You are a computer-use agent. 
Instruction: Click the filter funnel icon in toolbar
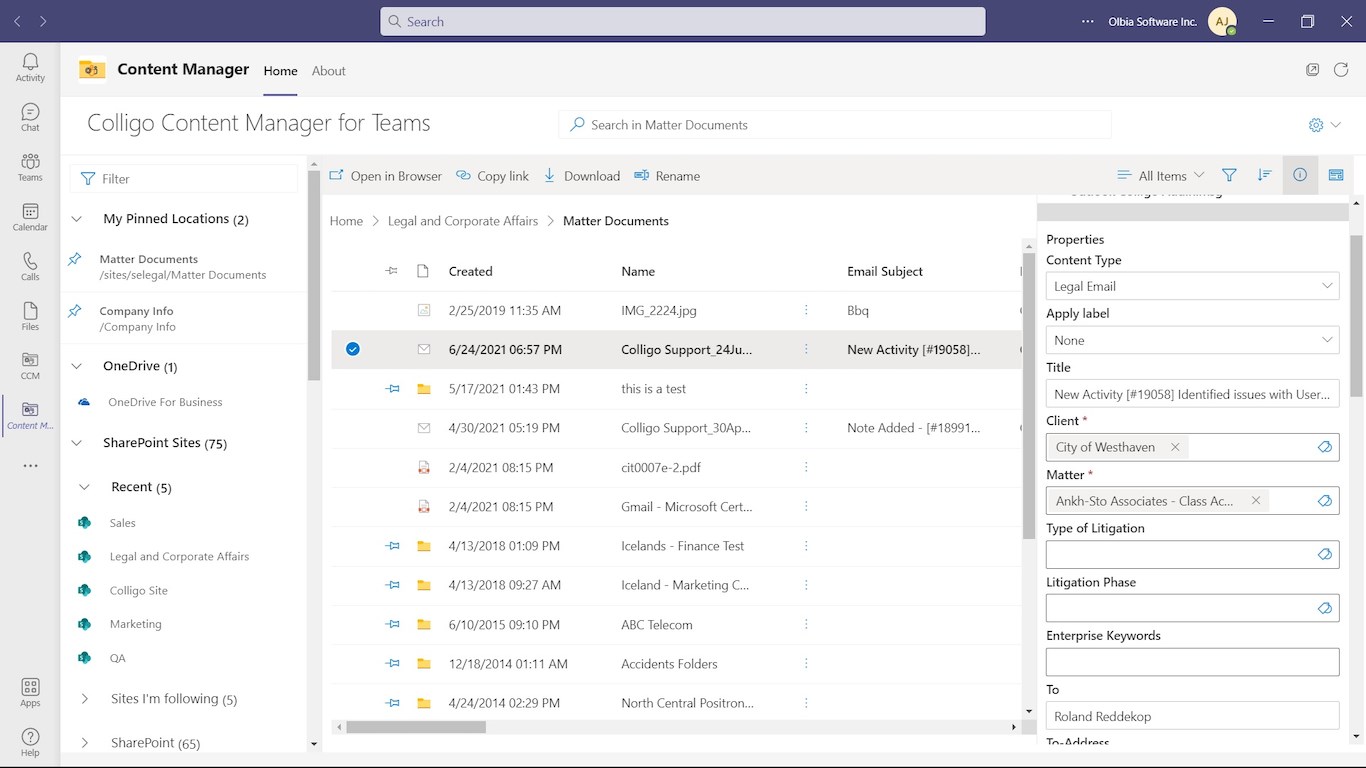pyautogui.click(x=1229, y=175)
